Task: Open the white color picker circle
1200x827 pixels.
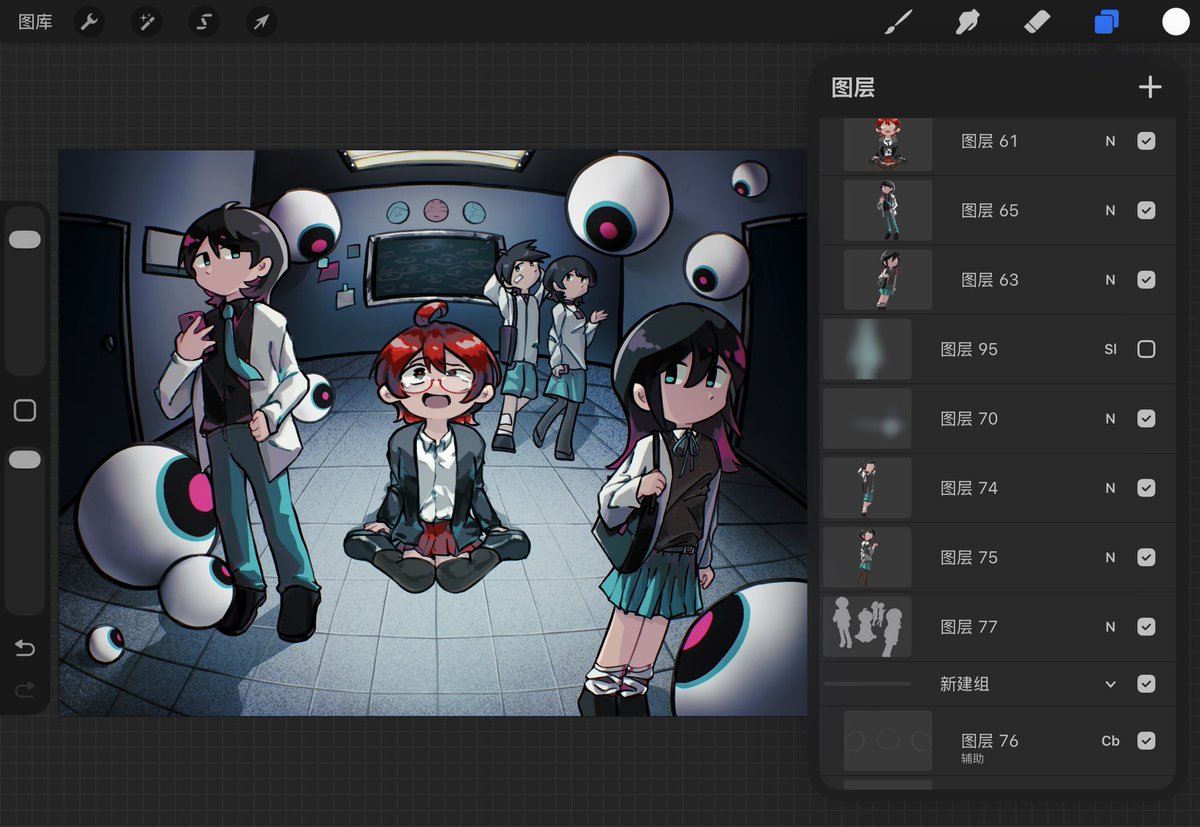Action: coord(1175,22)
